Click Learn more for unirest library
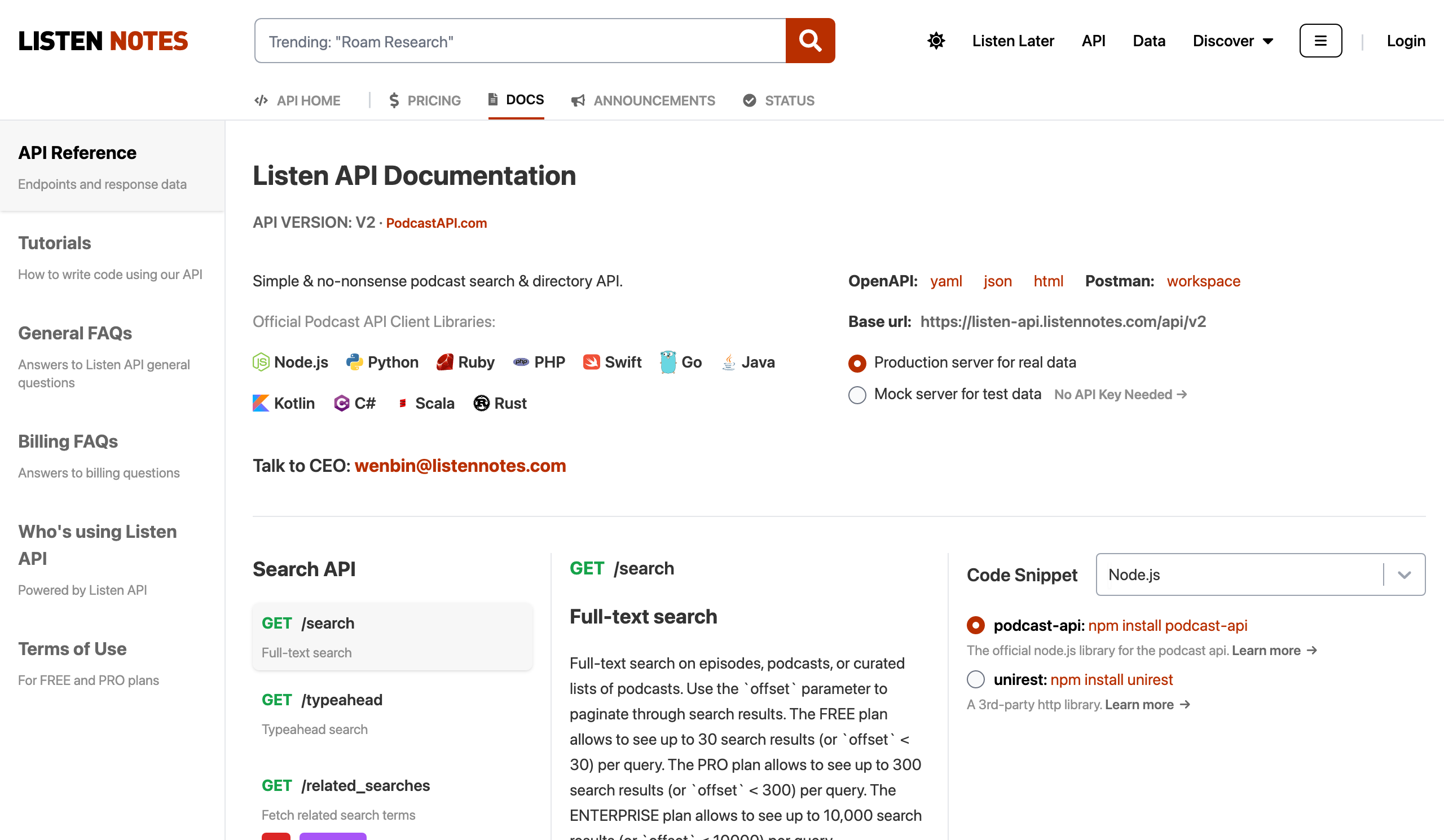Viewport: 1444px width, 840px height. [1147, 705]
